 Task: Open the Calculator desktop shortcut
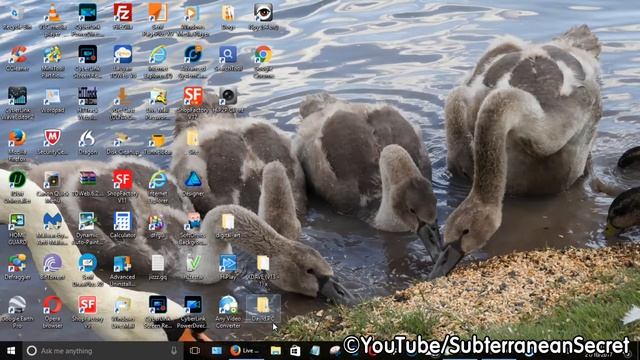click(x=122, y=225)
